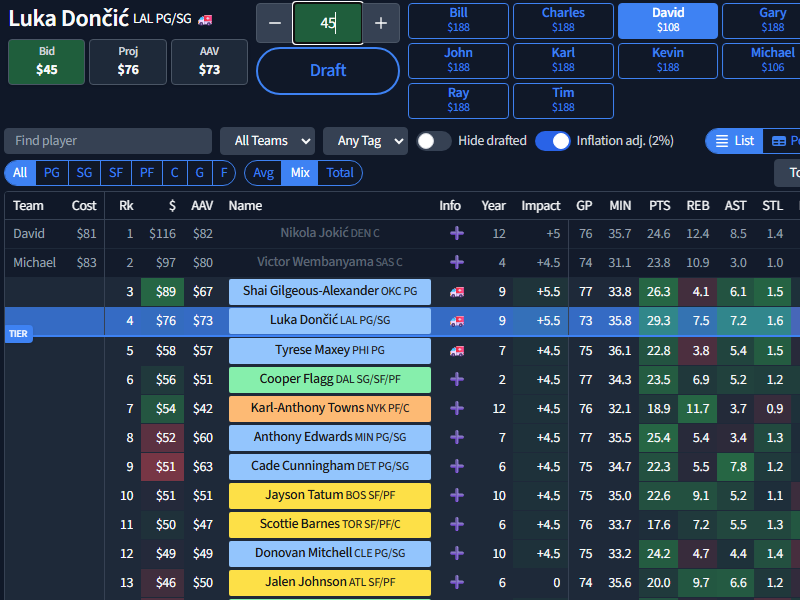Click the Proj $76 value box
Screen dimensions: 800x600
[128, 62]
